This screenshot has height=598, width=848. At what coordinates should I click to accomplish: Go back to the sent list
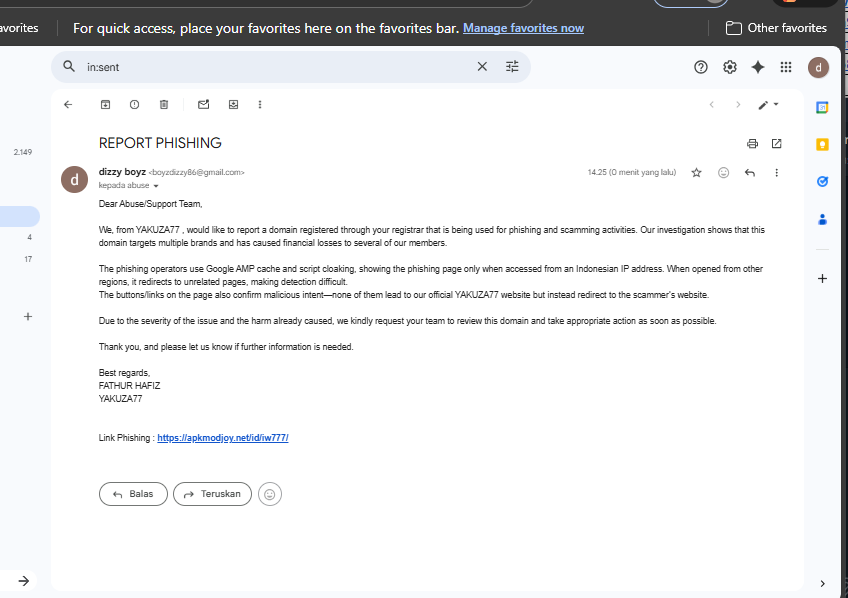pyautogui.click(x=68, y=104)
